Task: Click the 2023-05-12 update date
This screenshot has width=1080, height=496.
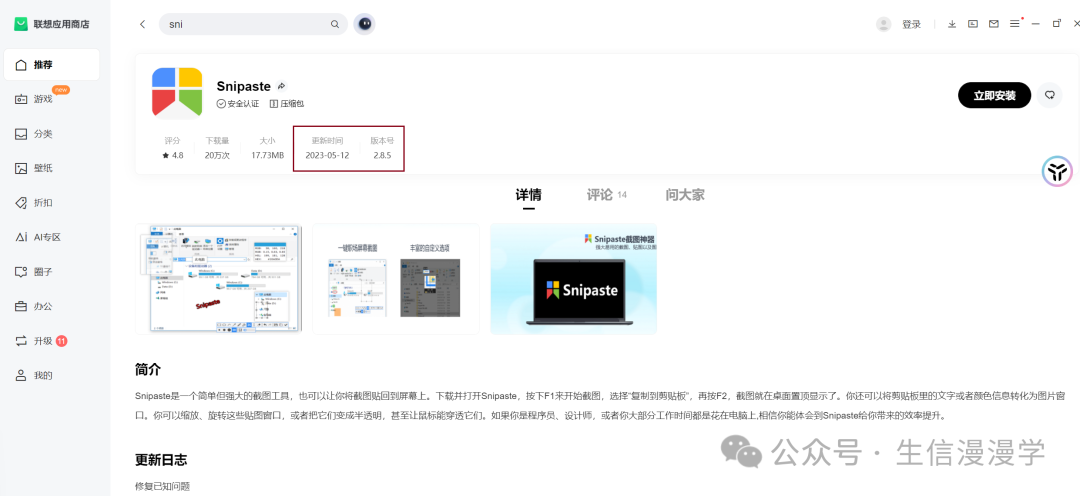Action: click(x=327, y=156)
